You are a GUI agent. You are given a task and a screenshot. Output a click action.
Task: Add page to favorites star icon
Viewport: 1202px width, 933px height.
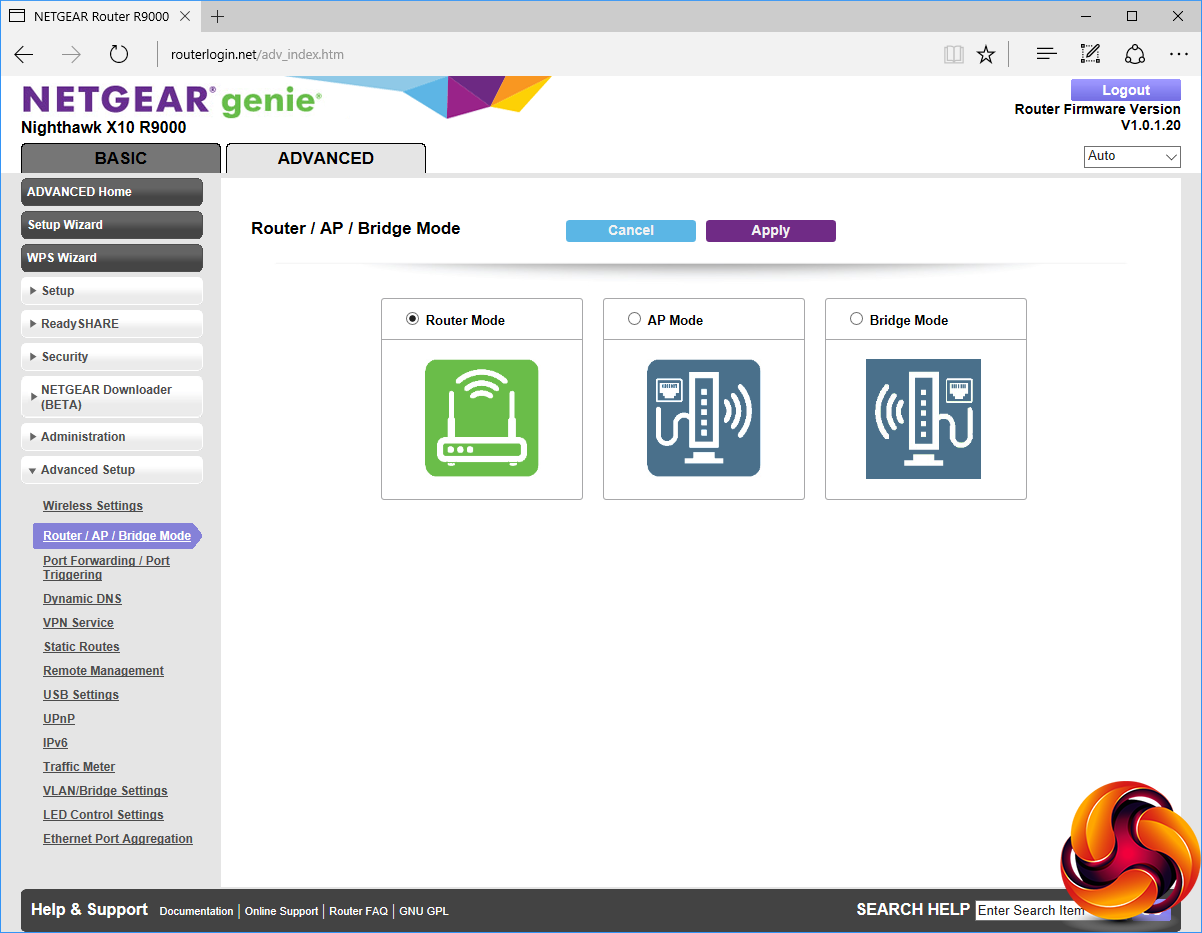986,55
